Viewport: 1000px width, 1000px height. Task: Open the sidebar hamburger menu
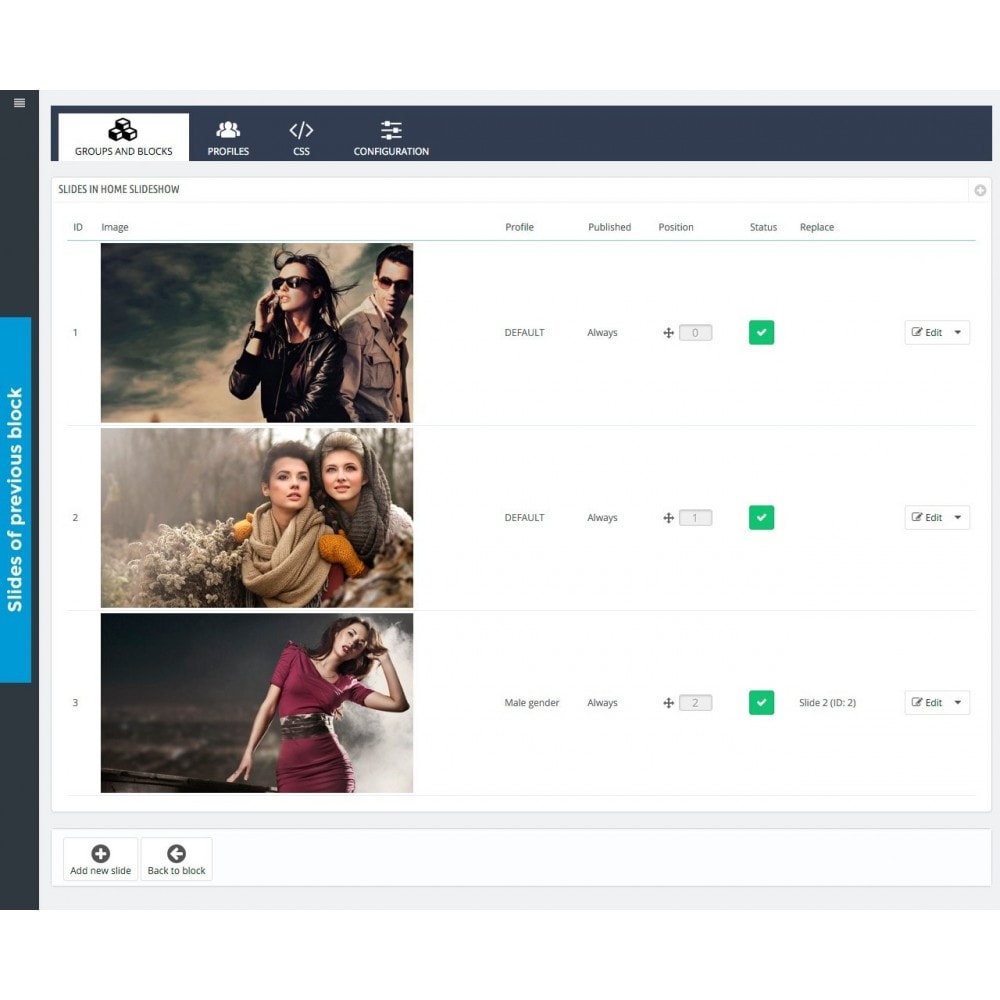(x=19, y=103)
